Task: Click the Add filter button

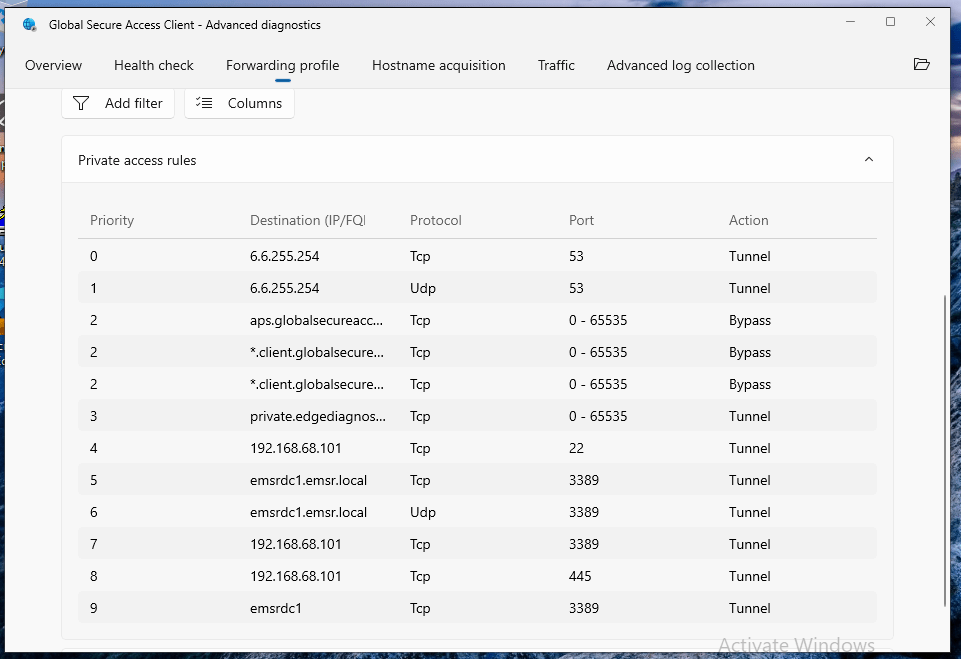Action: pyautogui.click(x=119, y=103)
